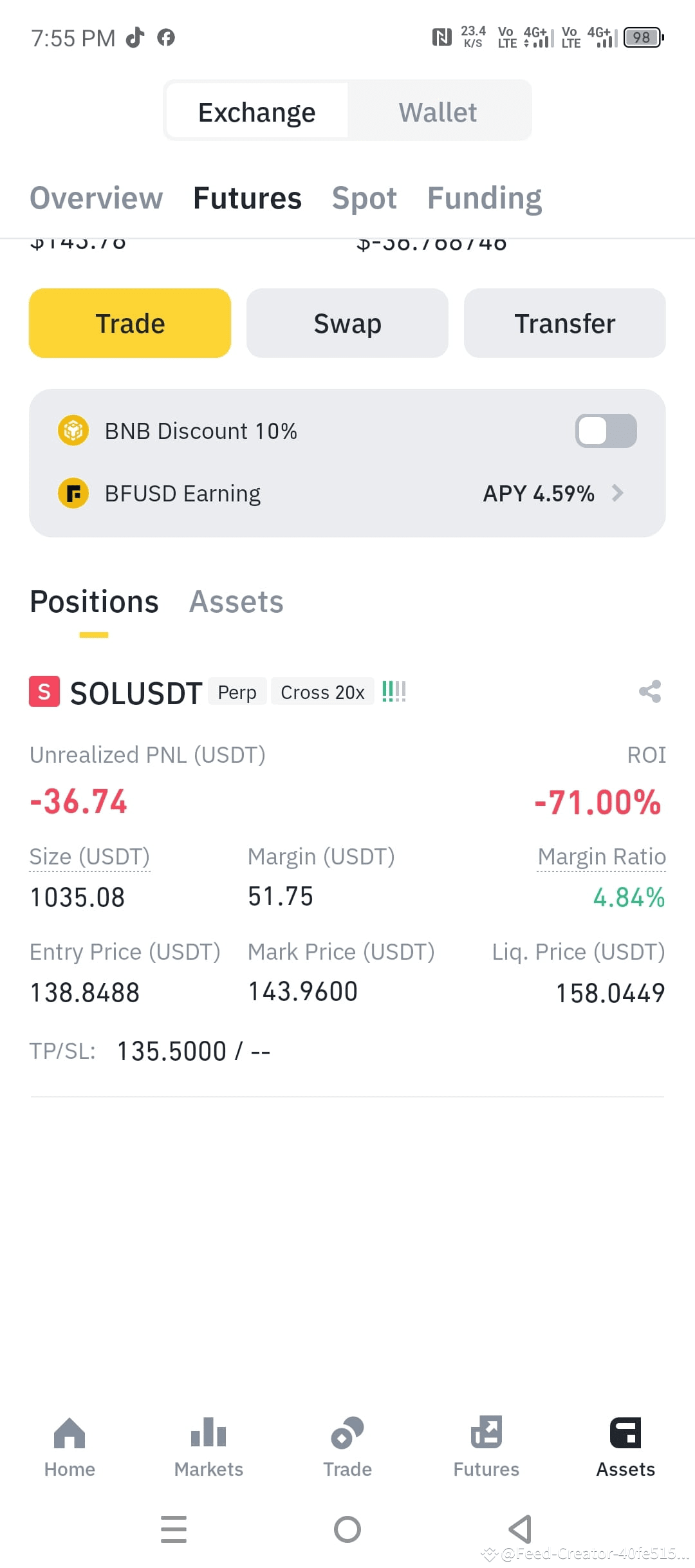Enable the BNB Discount 10% switch
695x1568 pixels.
coord(606,431)
